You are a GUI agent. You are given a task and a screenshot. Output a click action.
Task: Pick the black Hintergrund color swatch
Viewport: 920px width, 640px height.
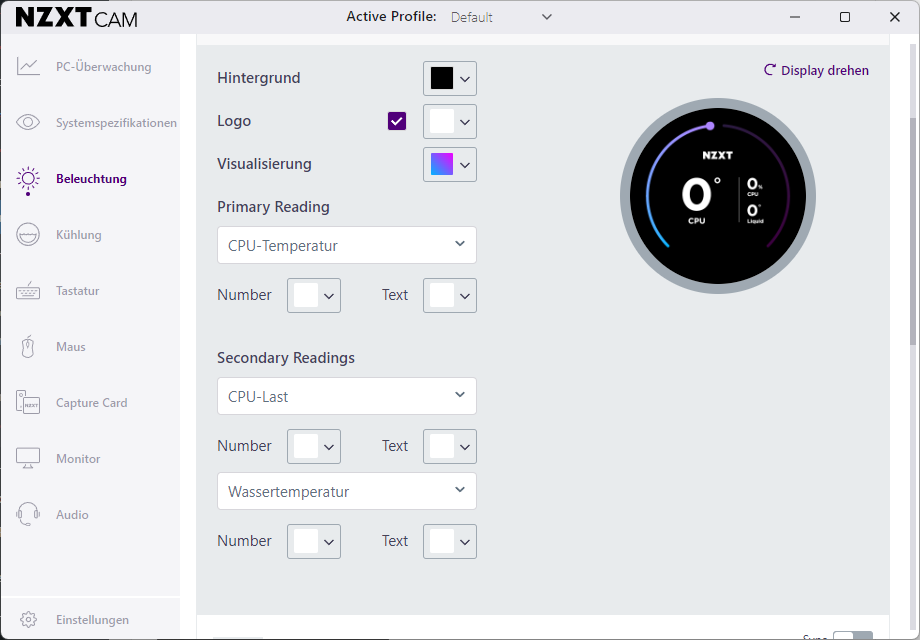442,78
